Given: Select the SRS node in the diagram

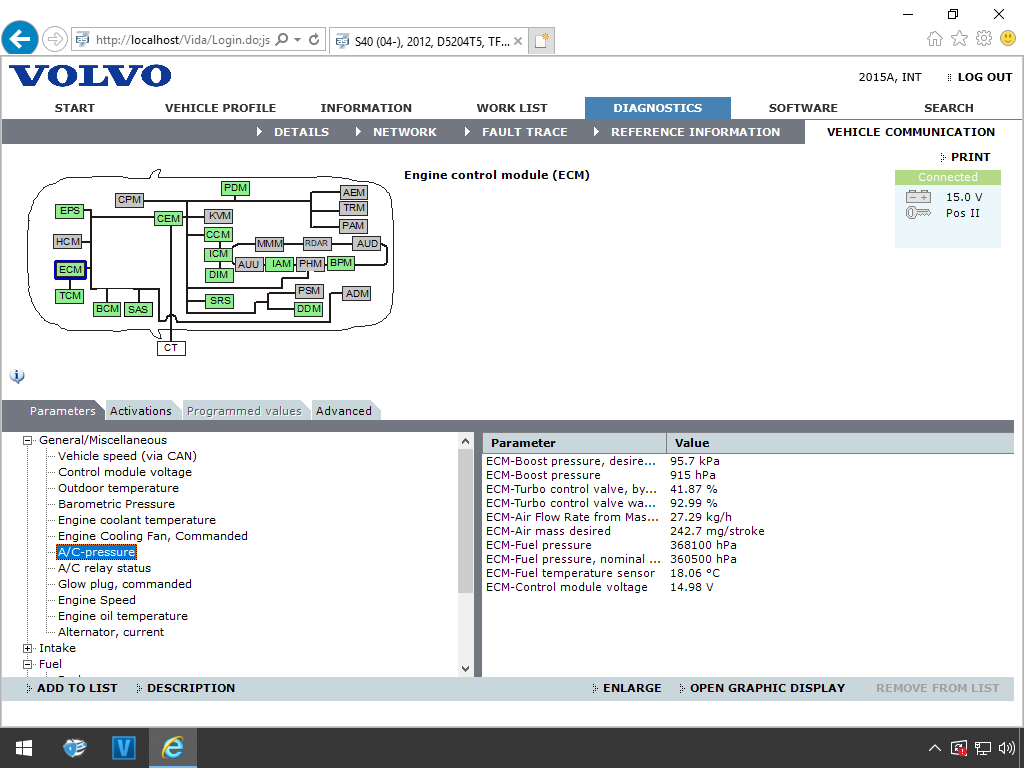Looking at the screenshot, I should (218, 301).
